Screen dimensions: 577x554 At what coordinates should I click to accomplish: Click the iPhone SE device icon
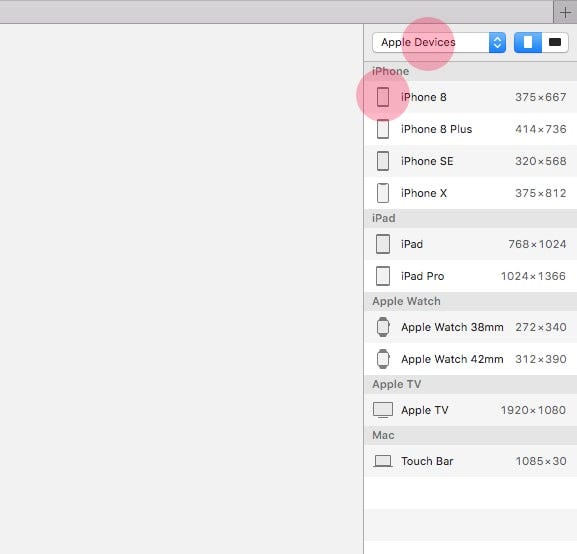[383, 161]
